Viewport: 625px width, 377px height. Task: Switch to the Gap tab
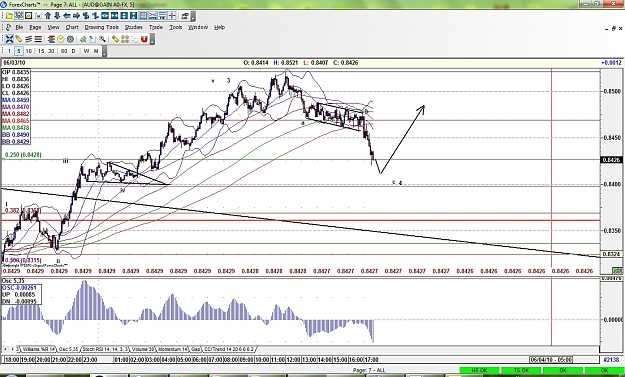coord(195,349)
